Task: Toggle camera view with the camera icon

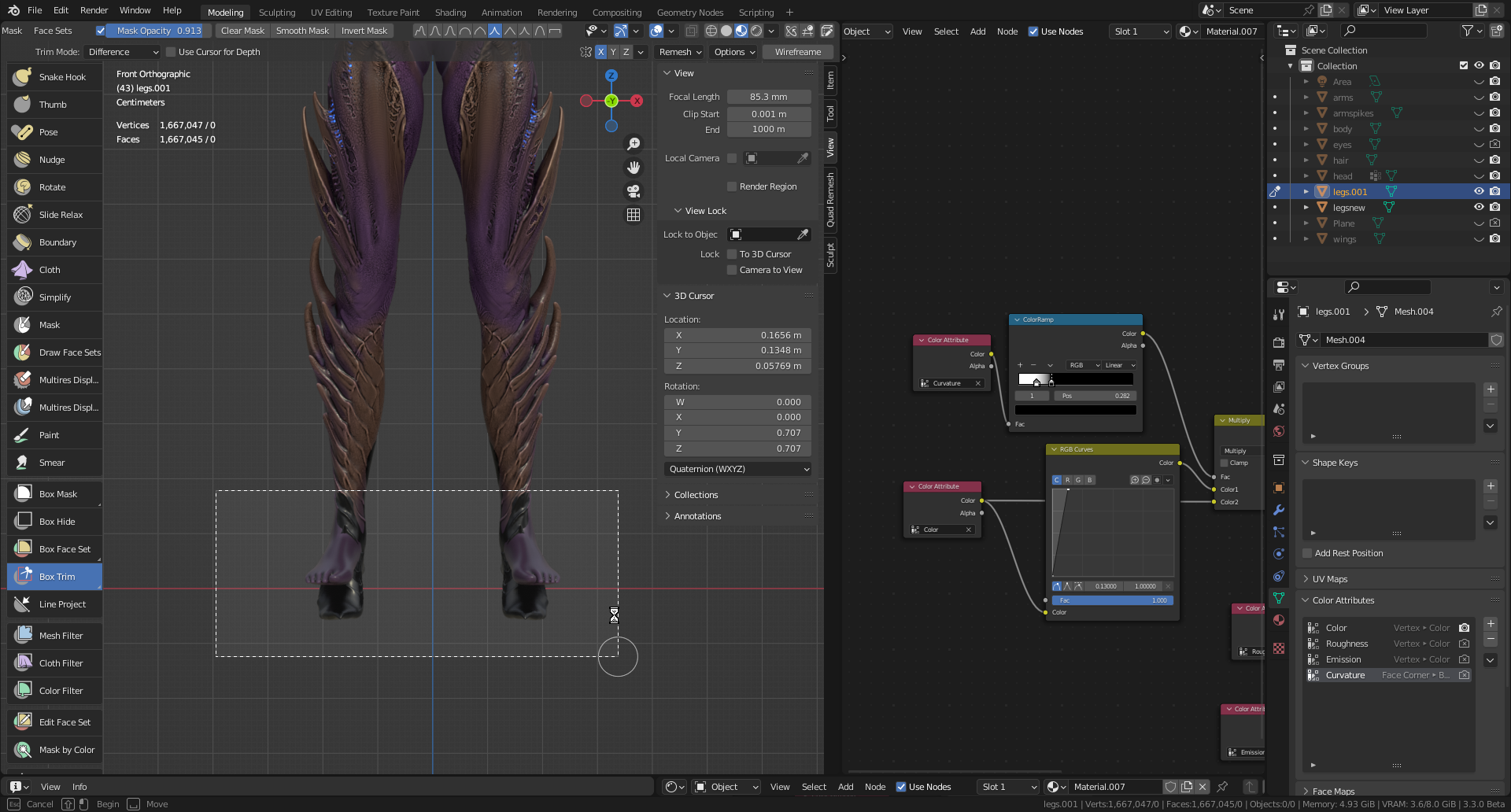Action: pos(634,191)
